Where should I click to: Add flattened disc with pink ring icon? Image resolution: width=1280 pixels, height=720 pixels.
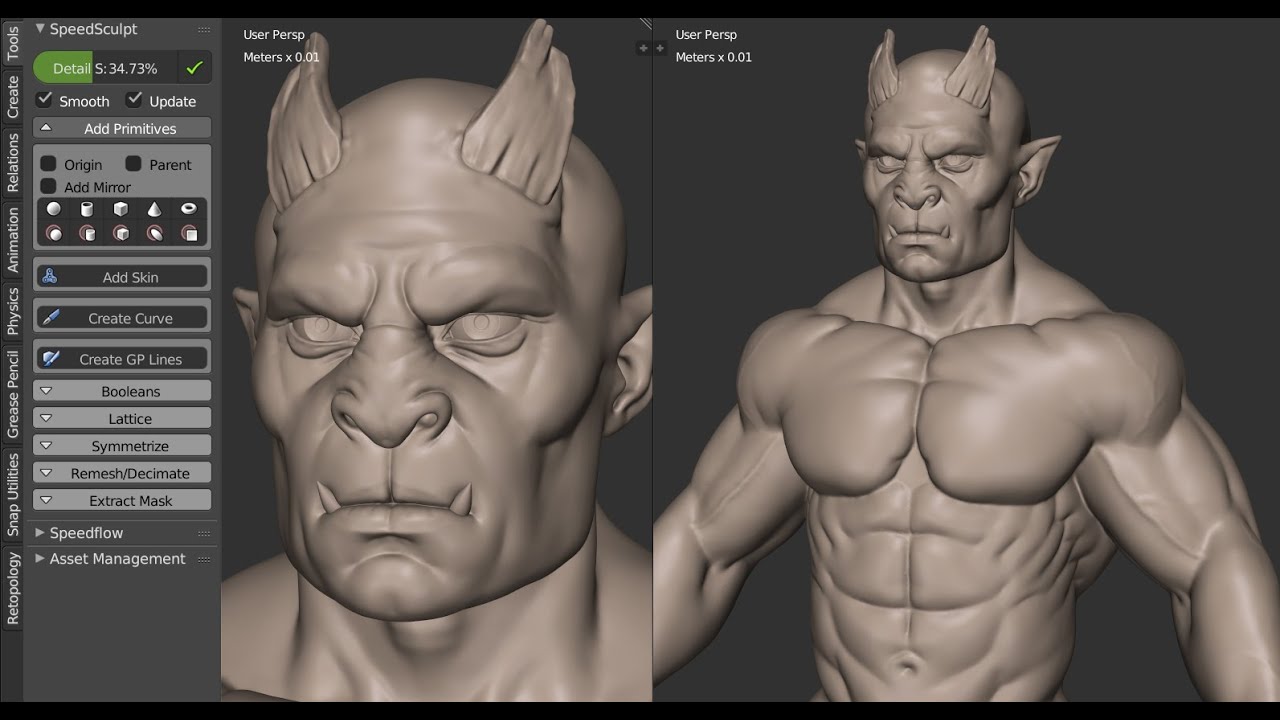(155, 233)
